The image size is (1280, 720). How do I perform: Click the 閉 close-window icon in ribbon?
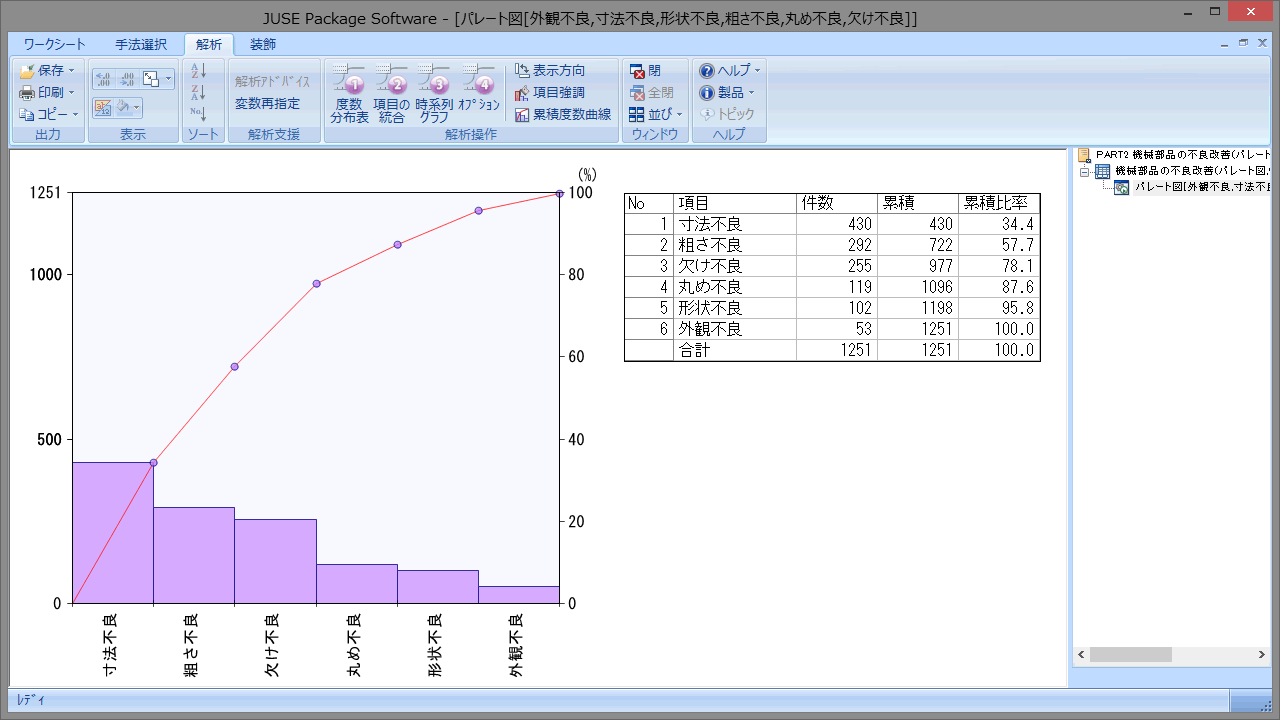pyautogui.click(x=638, y=71)
